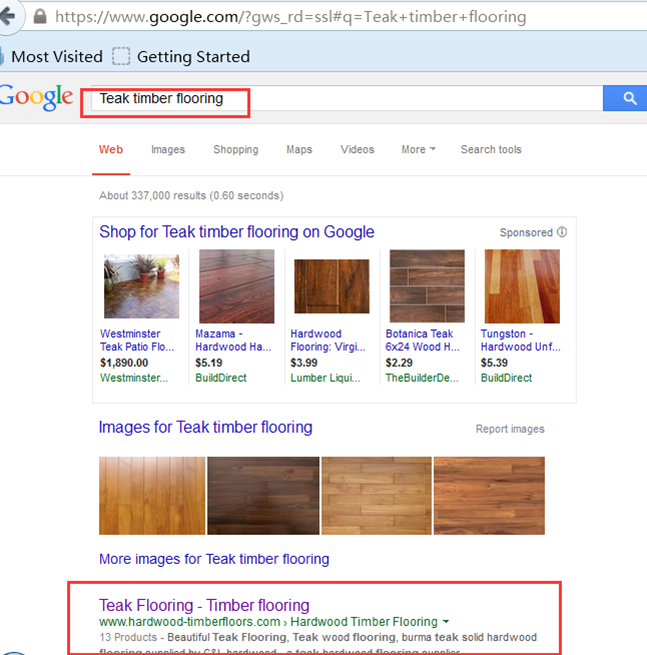Click the Teak timber flooring search box
The height and width of the screenshot is (655, 647).
(x=347, y=99)
